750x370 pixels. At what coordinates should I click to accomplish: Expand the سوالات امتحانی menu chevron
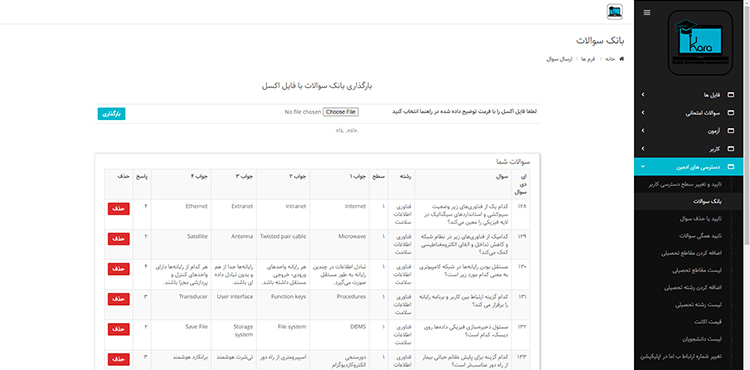[x=642, y=113]
